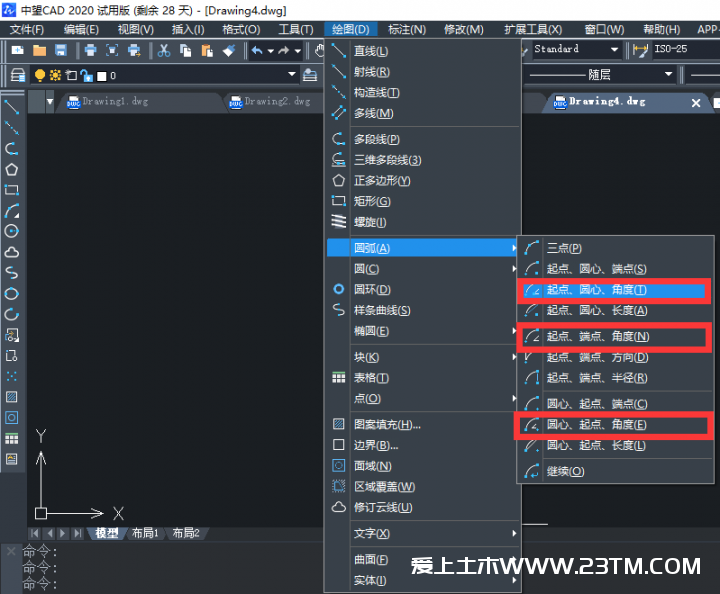The width and height of the screenshot is (720, 594).
Task: Click the Copy icon in toolbar
Action: coord(186,50)
